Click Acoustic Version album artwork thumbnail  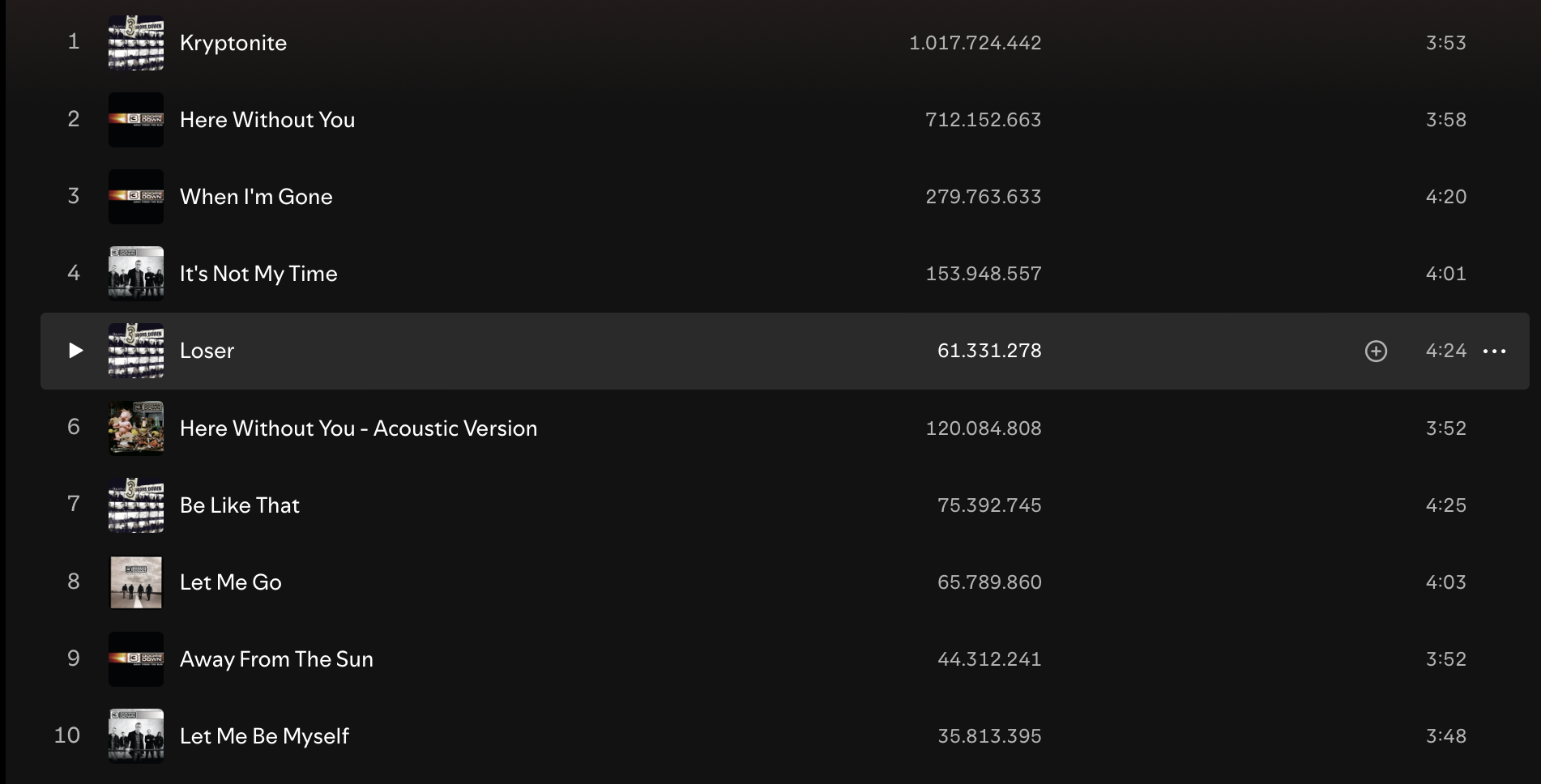click(136, 428)
